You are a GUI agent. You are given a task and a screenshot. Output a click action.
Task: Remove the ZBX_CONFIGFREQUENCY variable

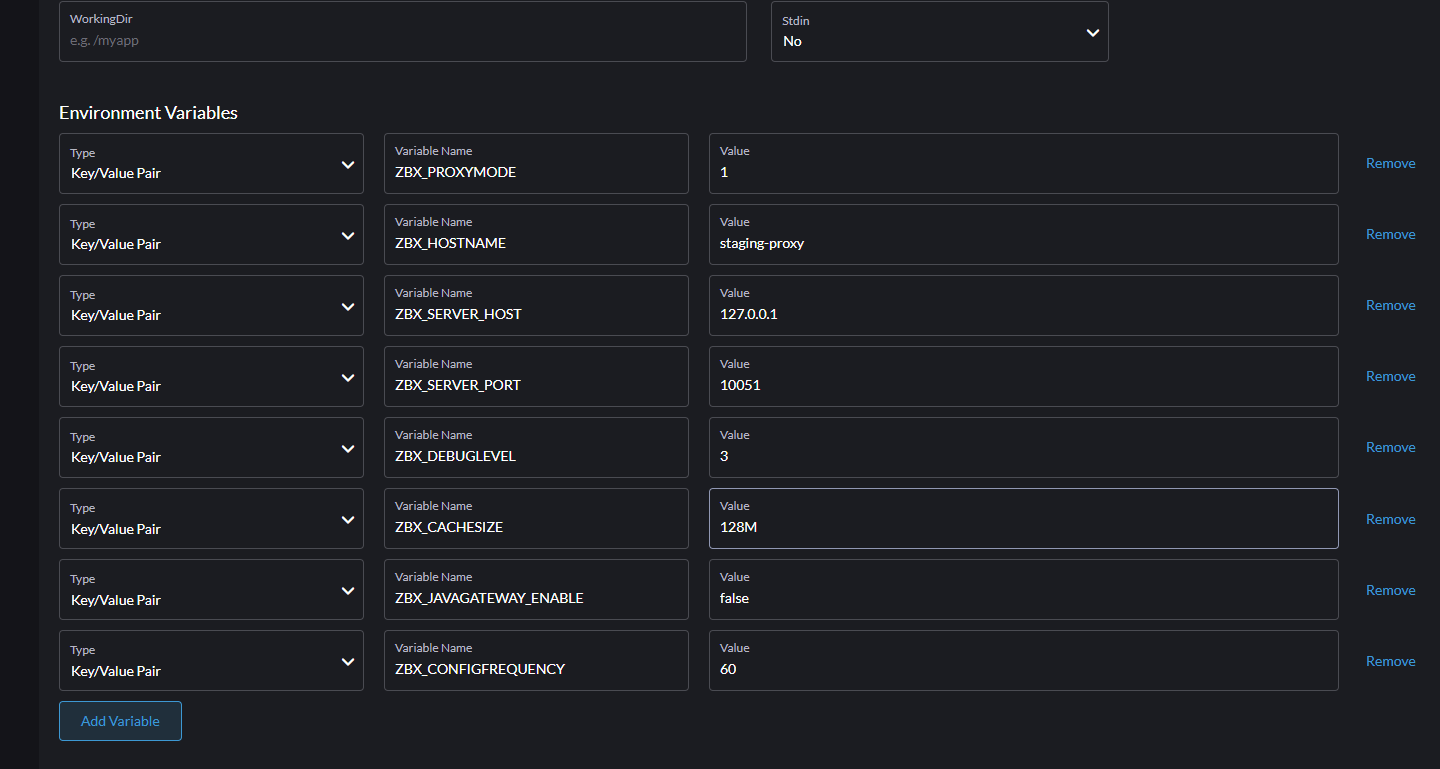click(x=1390, y=661)
